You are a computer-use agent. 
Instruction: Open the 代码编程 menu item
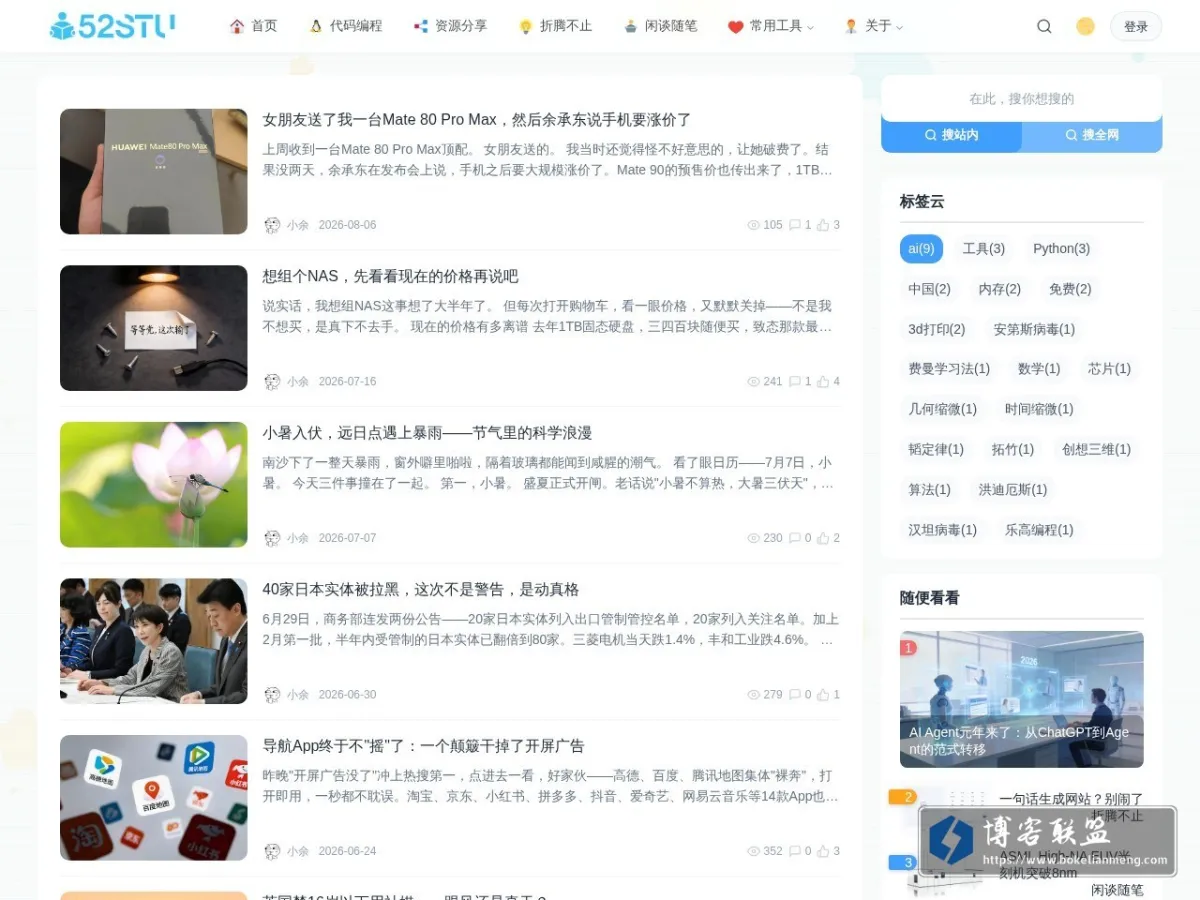pyautogui.click(x=345, y=26)
